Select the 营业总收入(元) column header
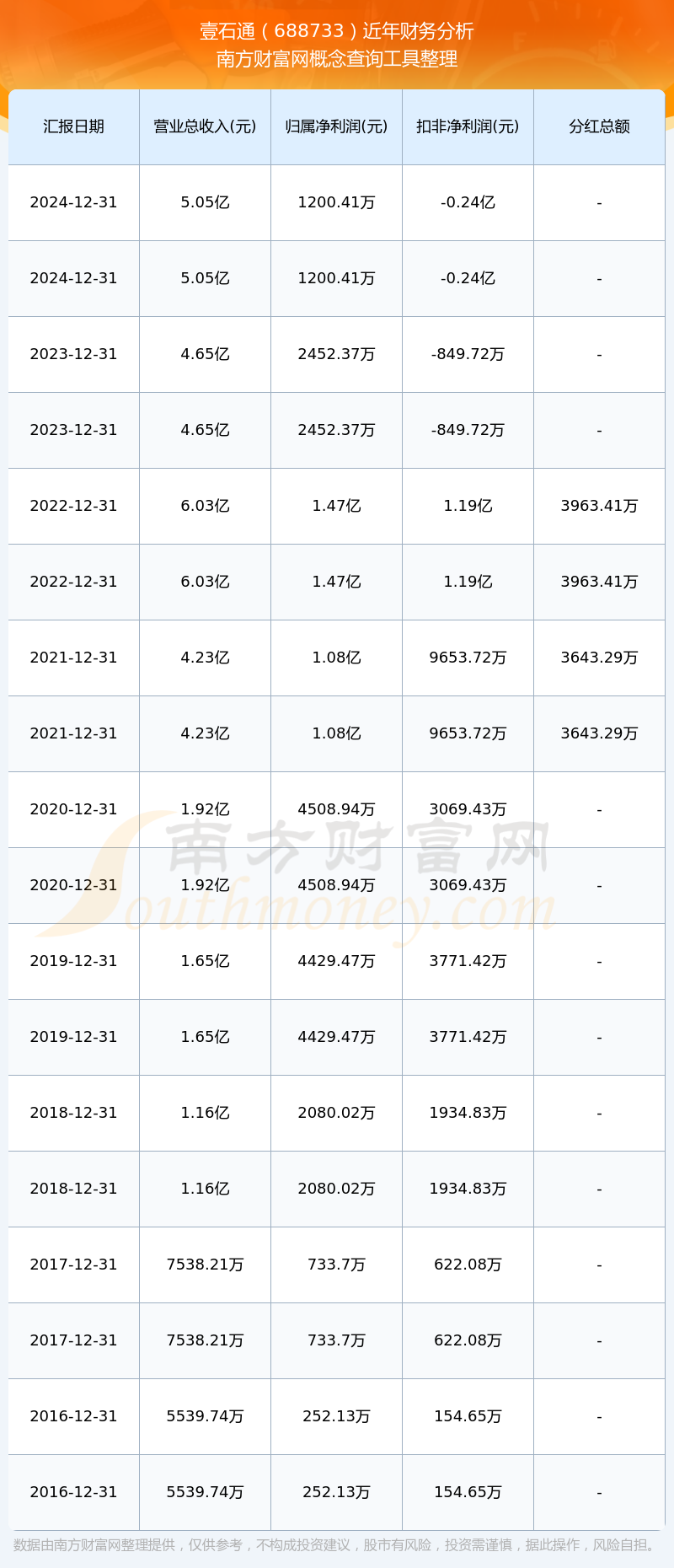Viewport: 674px width, 1568px height. tap(205, 126)
